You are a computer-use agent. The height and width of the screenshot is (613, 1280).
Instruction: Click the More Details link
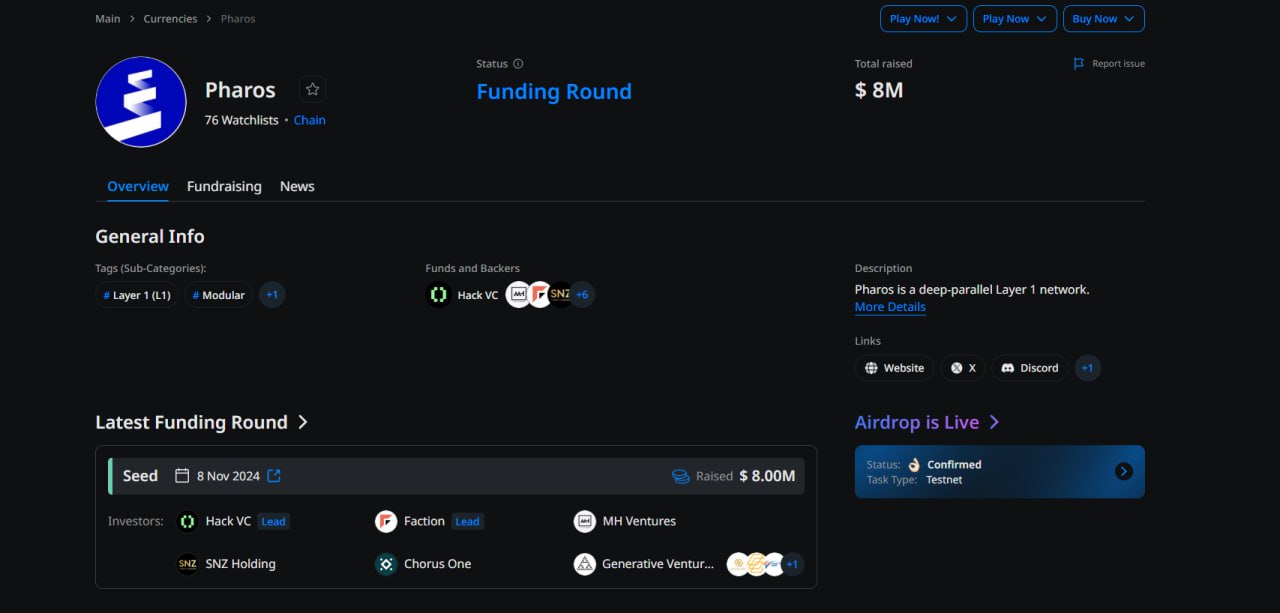[890, 307]
